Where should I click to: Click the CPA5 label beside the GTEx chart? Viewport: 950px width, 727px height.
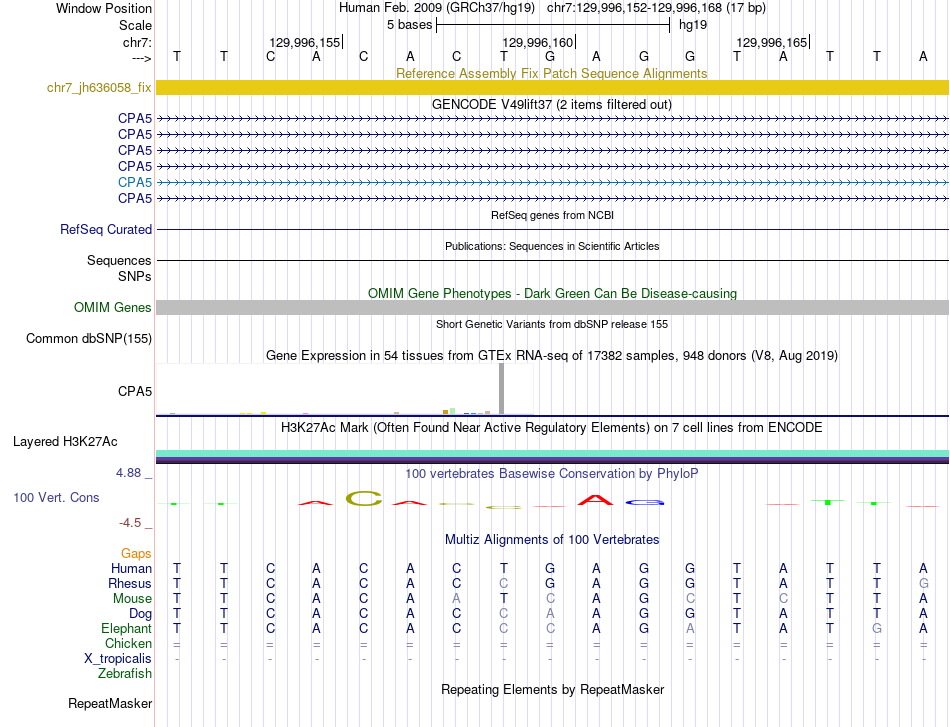click(135, 391)
